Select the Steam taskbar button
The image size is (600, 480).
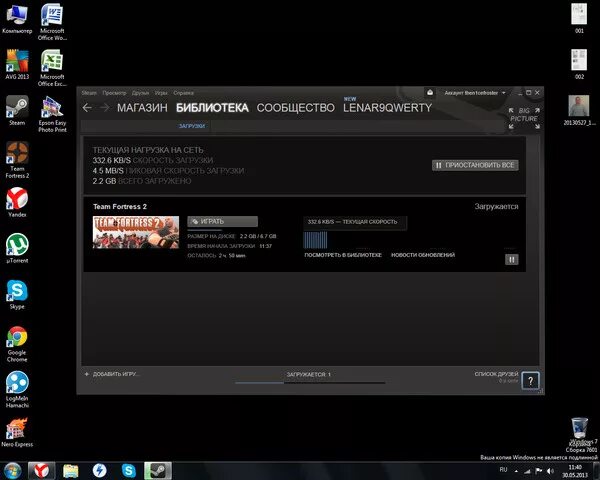pyautogui.click(x=158, y=470)
